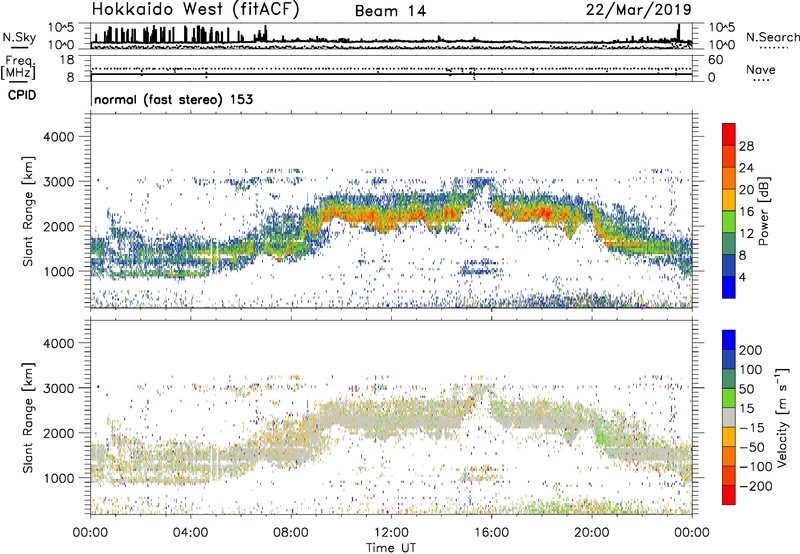Select the 'Beam 14' label

pyautogui.click(x=390, y=11)
